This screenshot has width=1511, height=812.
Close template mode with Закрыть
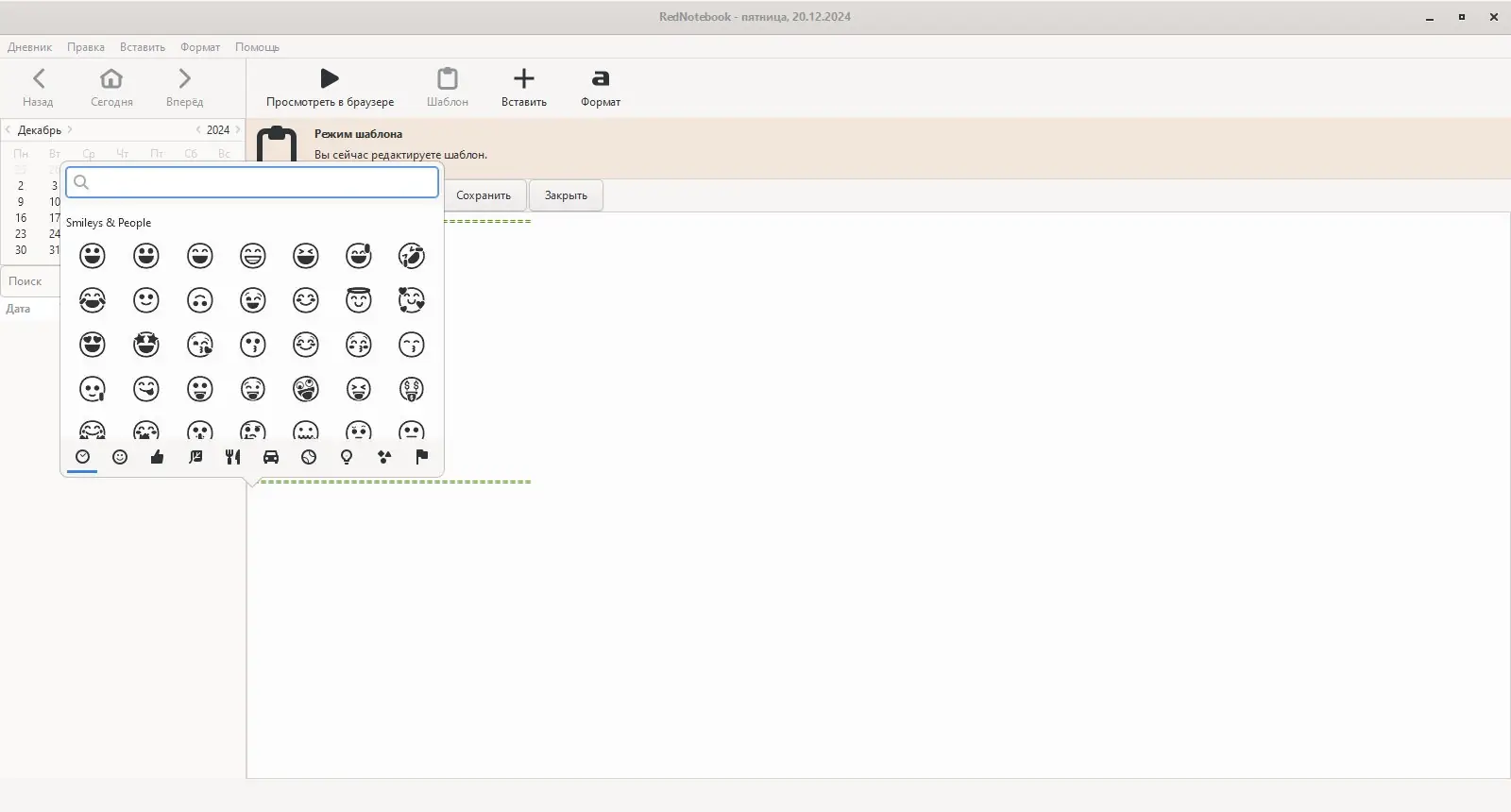click(566, 195)
